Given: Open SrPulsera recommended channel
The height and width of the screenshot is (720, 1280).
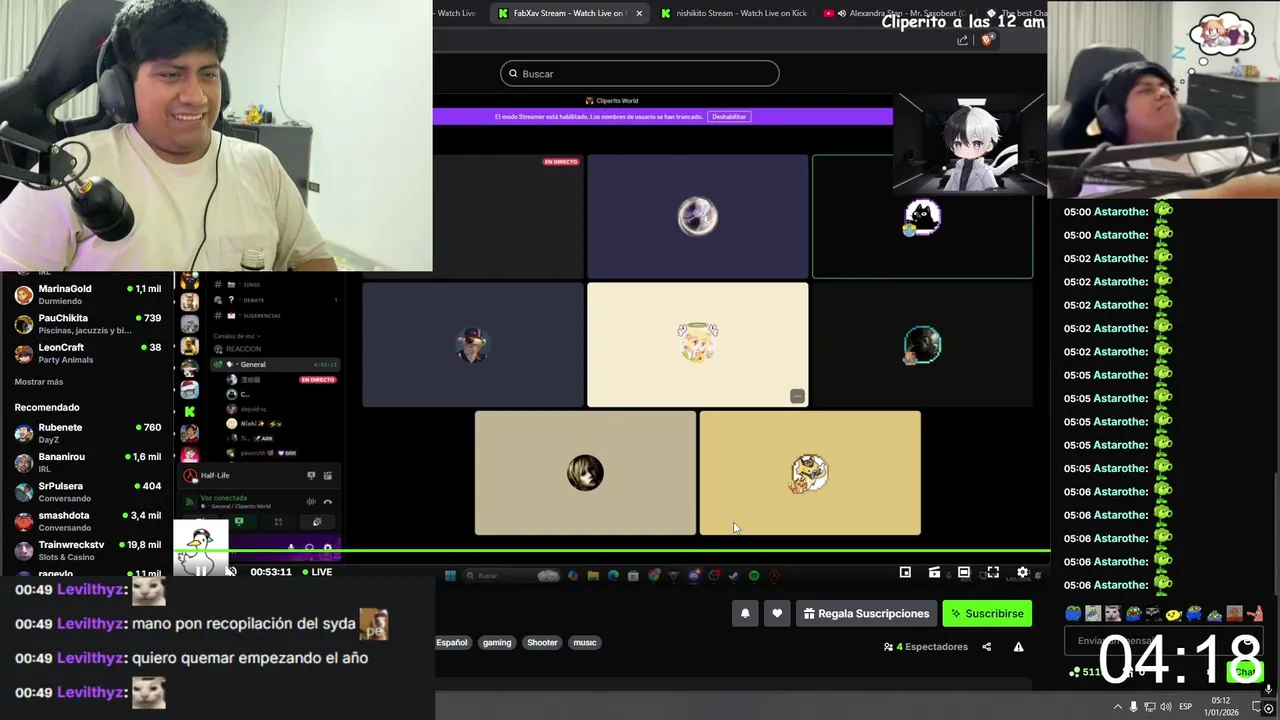Looking at the screenshot, I should click(87, 492).
